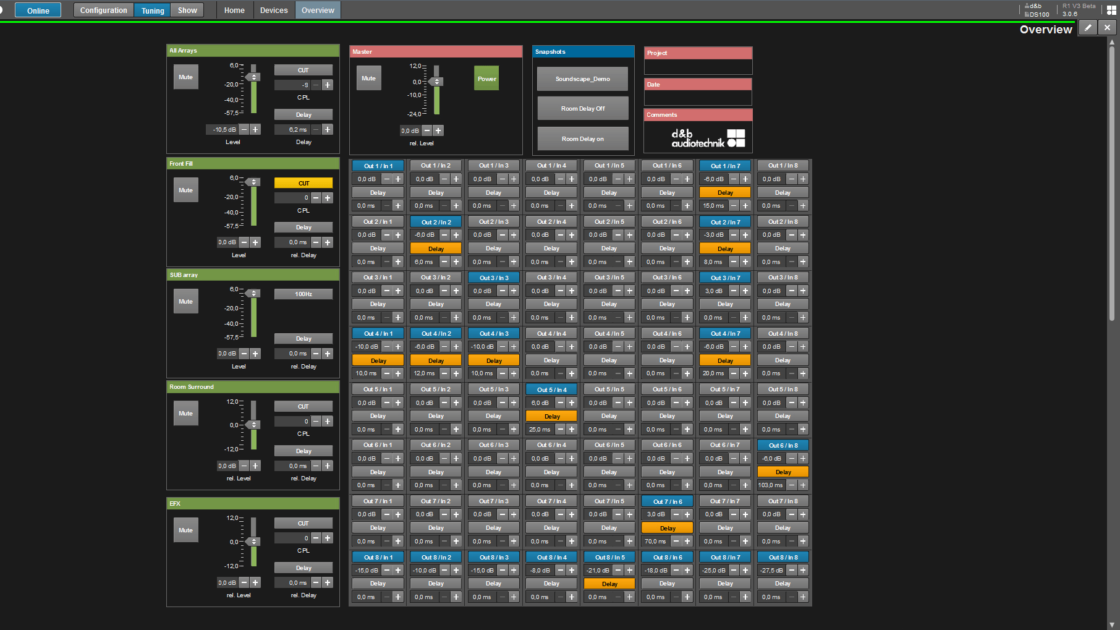Switch to the Tuning mode tab
The image size is (1120, 630).
click(152, 10)
